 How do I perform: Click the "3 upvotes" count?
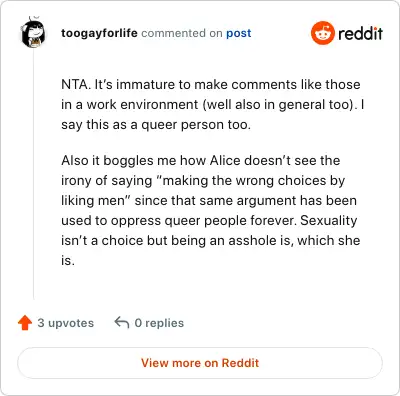coord(66,323)
